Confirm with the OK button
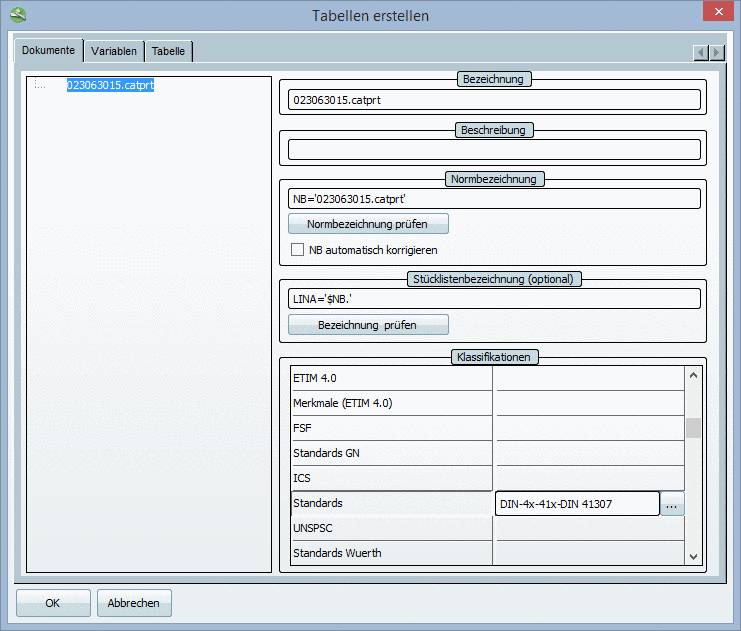 click(x=53, y=603)
